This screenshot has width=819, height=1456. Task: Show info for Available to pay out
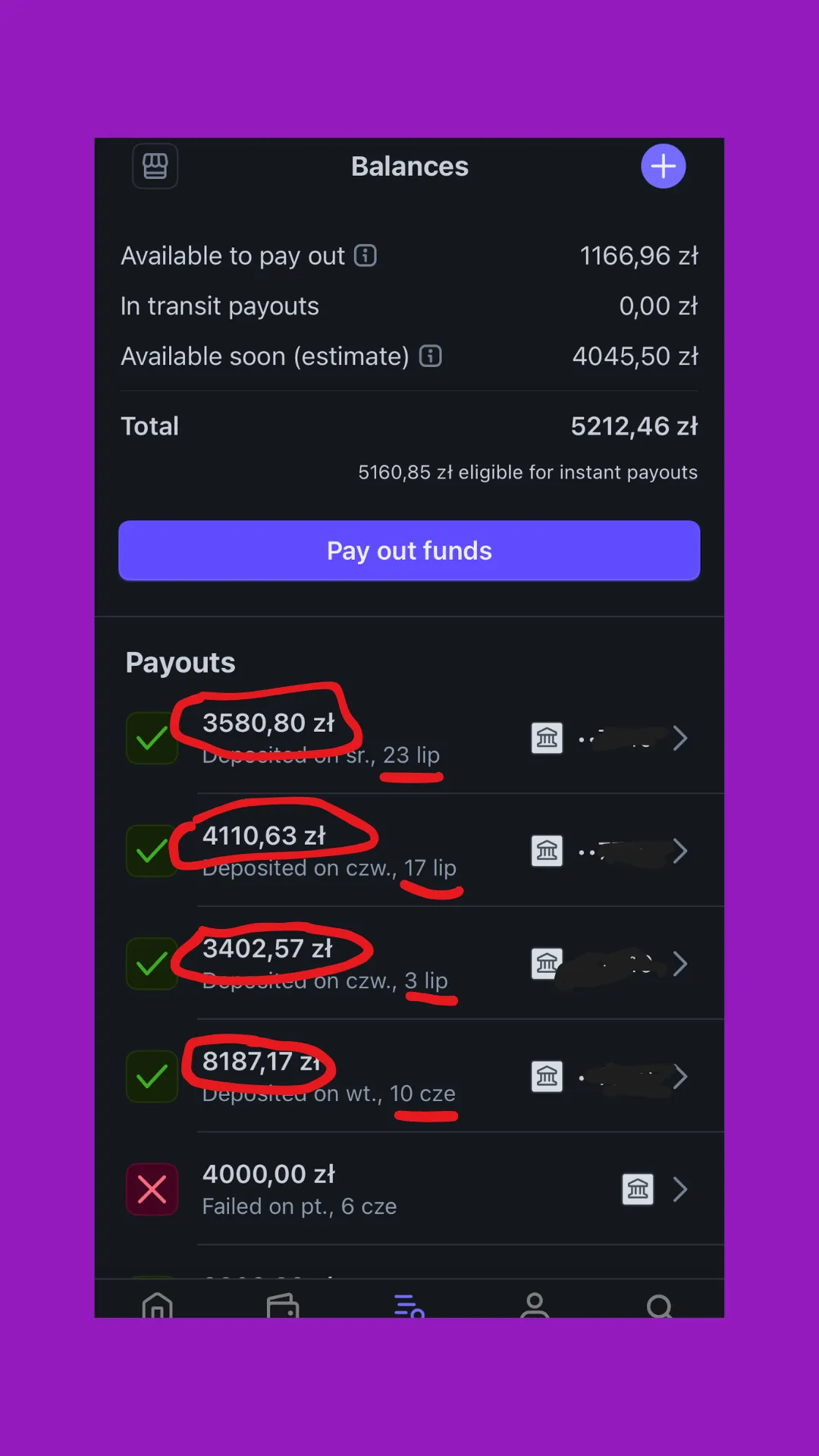tap(366, 256)
